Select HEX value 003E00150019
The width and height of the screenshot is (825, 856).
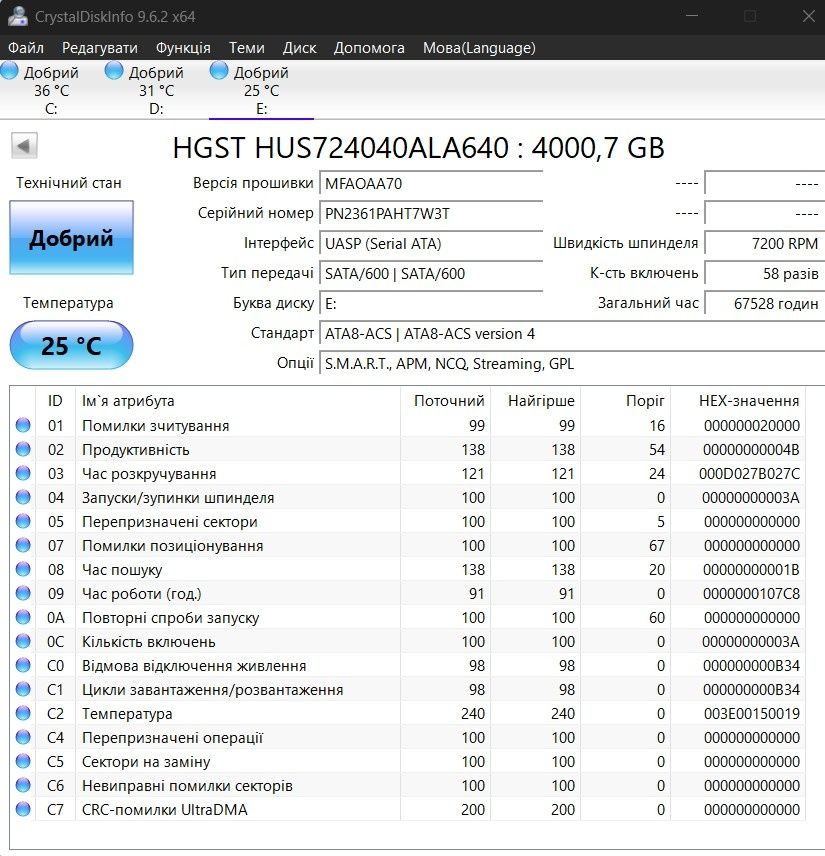coord(751,714)
